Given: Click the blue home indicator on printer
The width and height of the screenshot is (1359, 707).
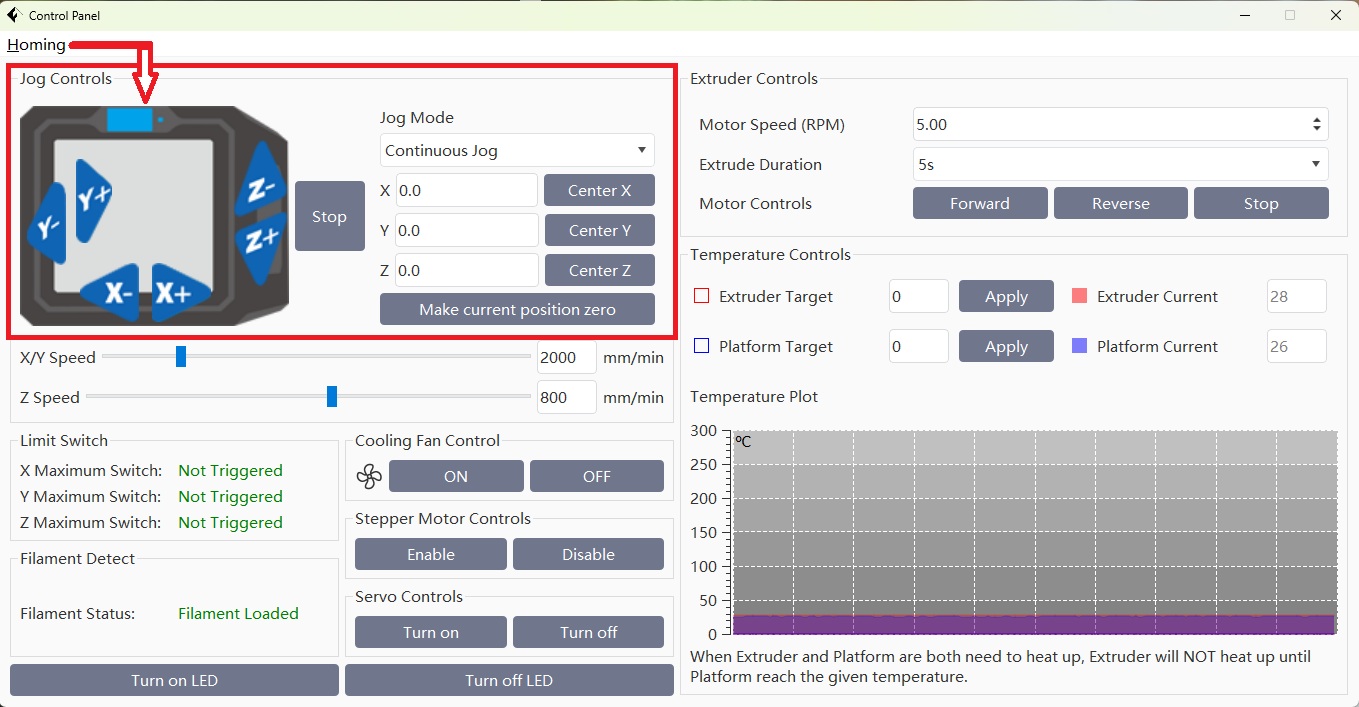Looking at the screenshot, I should pyautogui.click(x=129, y=120).
